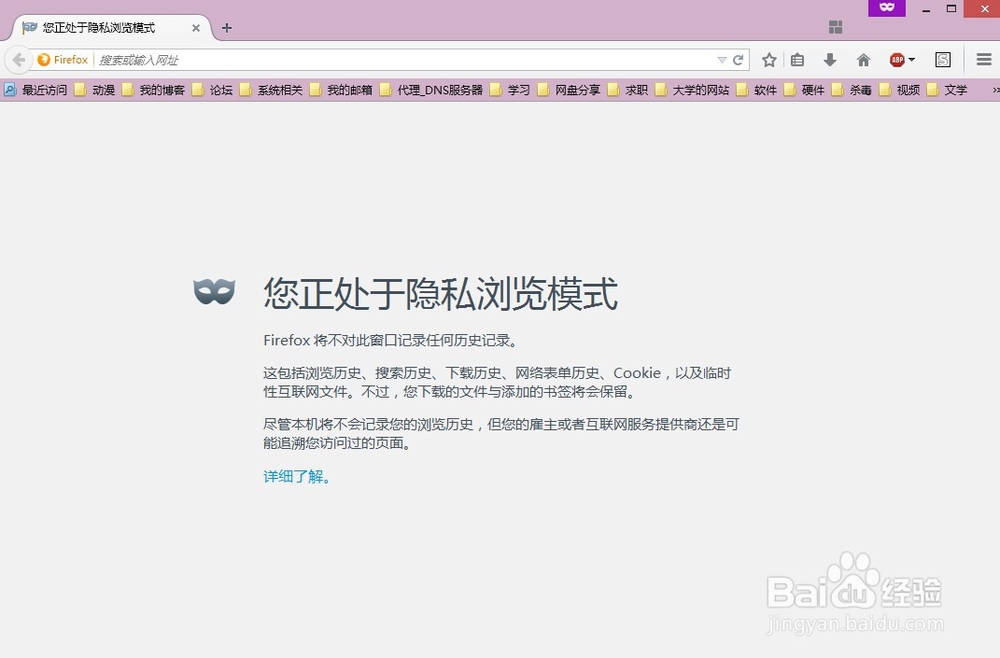The height and width of the screenshot is (658, 1000).
Task: Bookmark this page with the star icon
Action: (x=769, y=60)
